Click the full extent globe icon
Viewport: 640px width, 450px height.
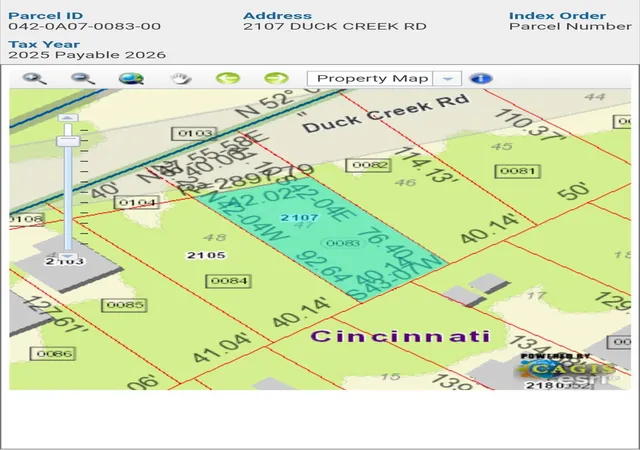point(131,78)
